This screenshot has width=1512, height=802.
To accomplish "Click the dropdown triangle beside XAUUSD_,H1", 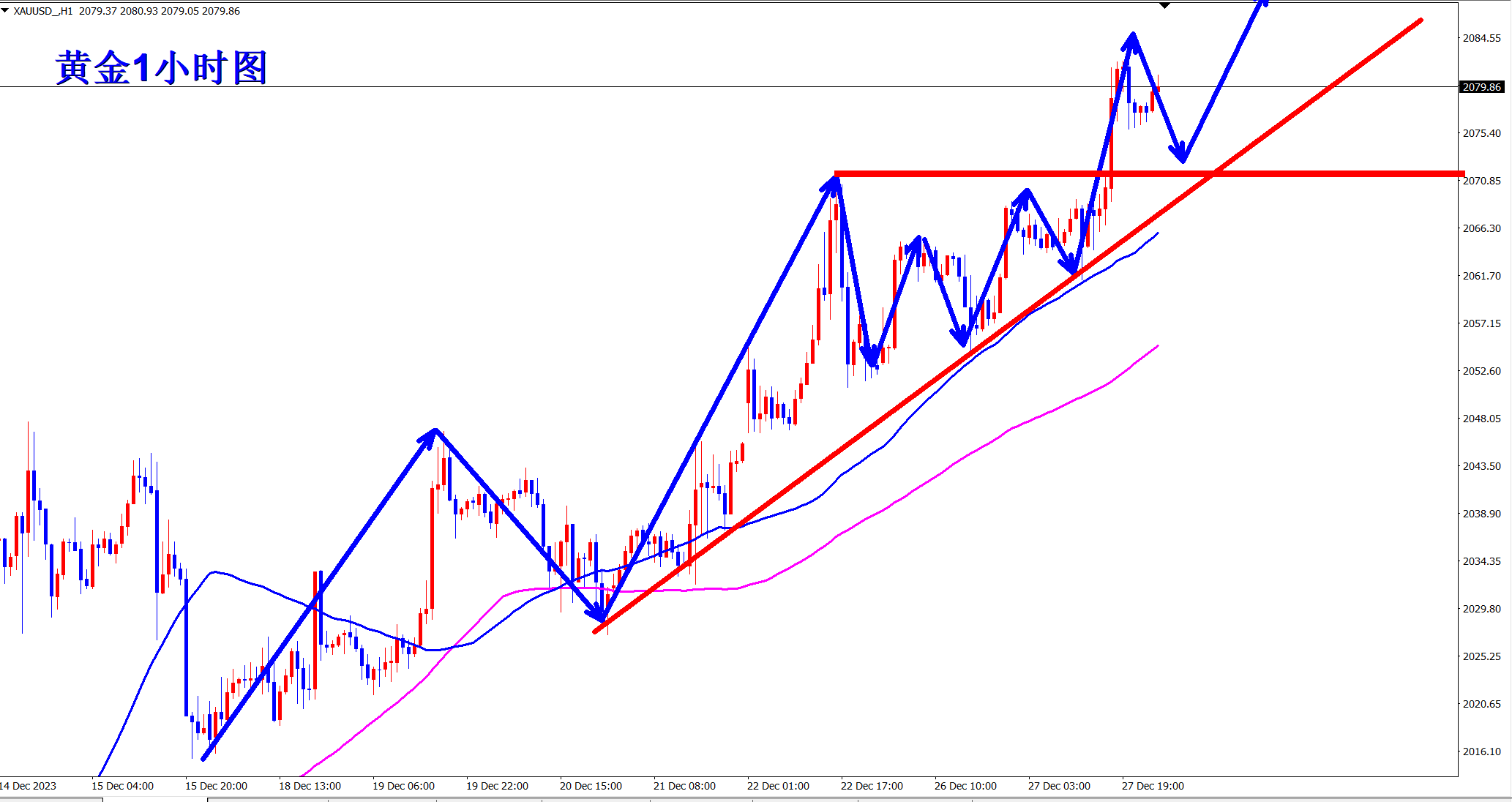I will coord(5,11).
